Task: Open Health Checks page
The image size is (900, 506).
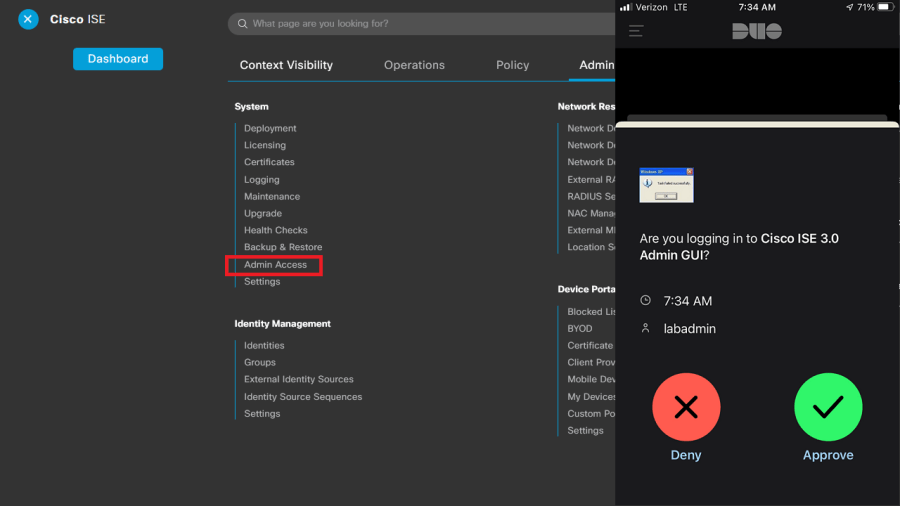Action: tap(276, 230)
